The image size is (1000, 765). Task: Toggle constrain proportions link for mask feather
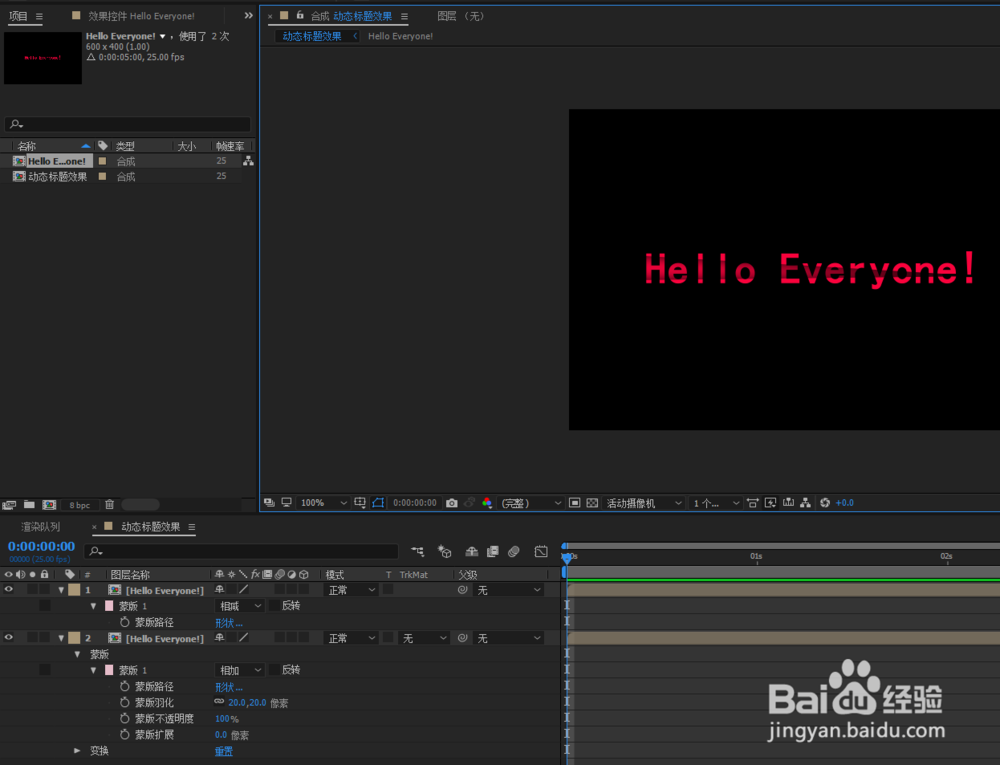[x=219, y=701]
